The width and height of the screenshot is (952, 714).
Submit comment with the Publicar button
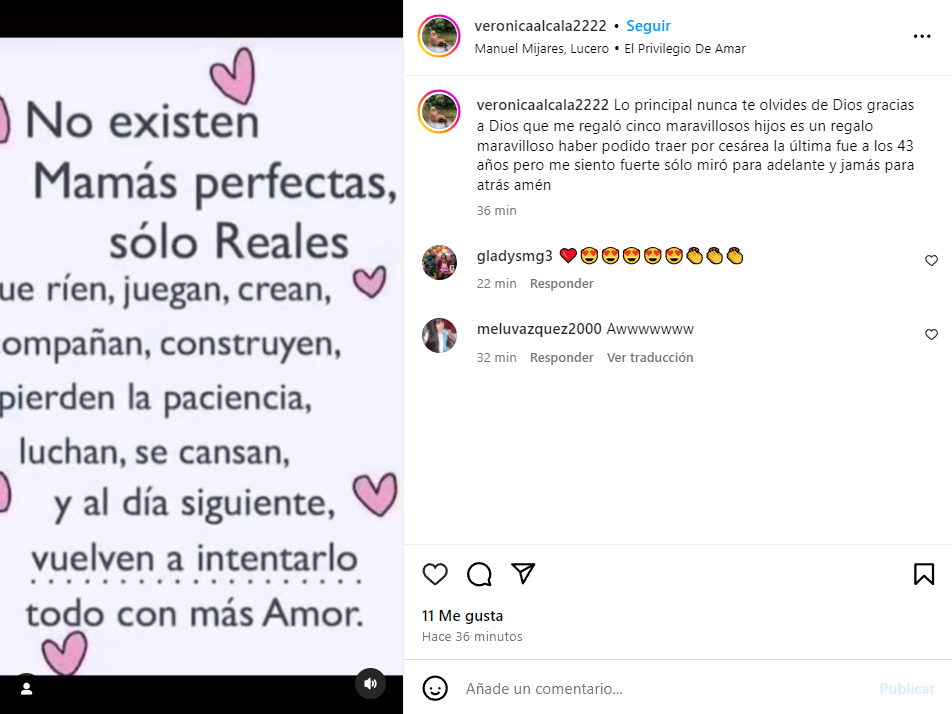[907, 689]
